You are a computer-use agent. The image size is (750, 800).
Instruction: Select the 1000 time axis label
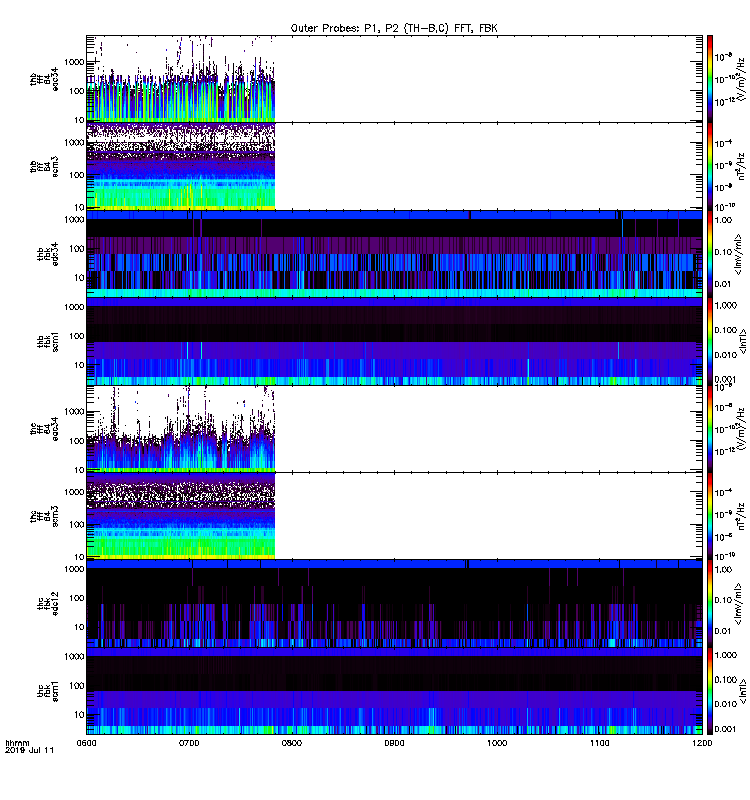(497, 743)
